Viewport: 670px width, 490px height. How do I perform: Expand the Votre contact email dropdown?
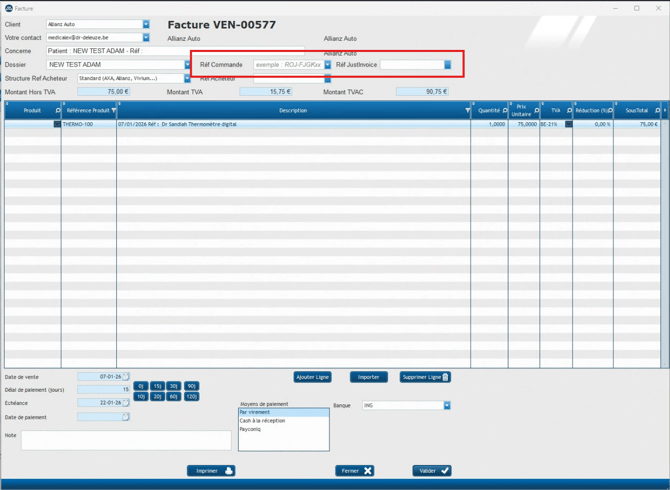[145, 38]
